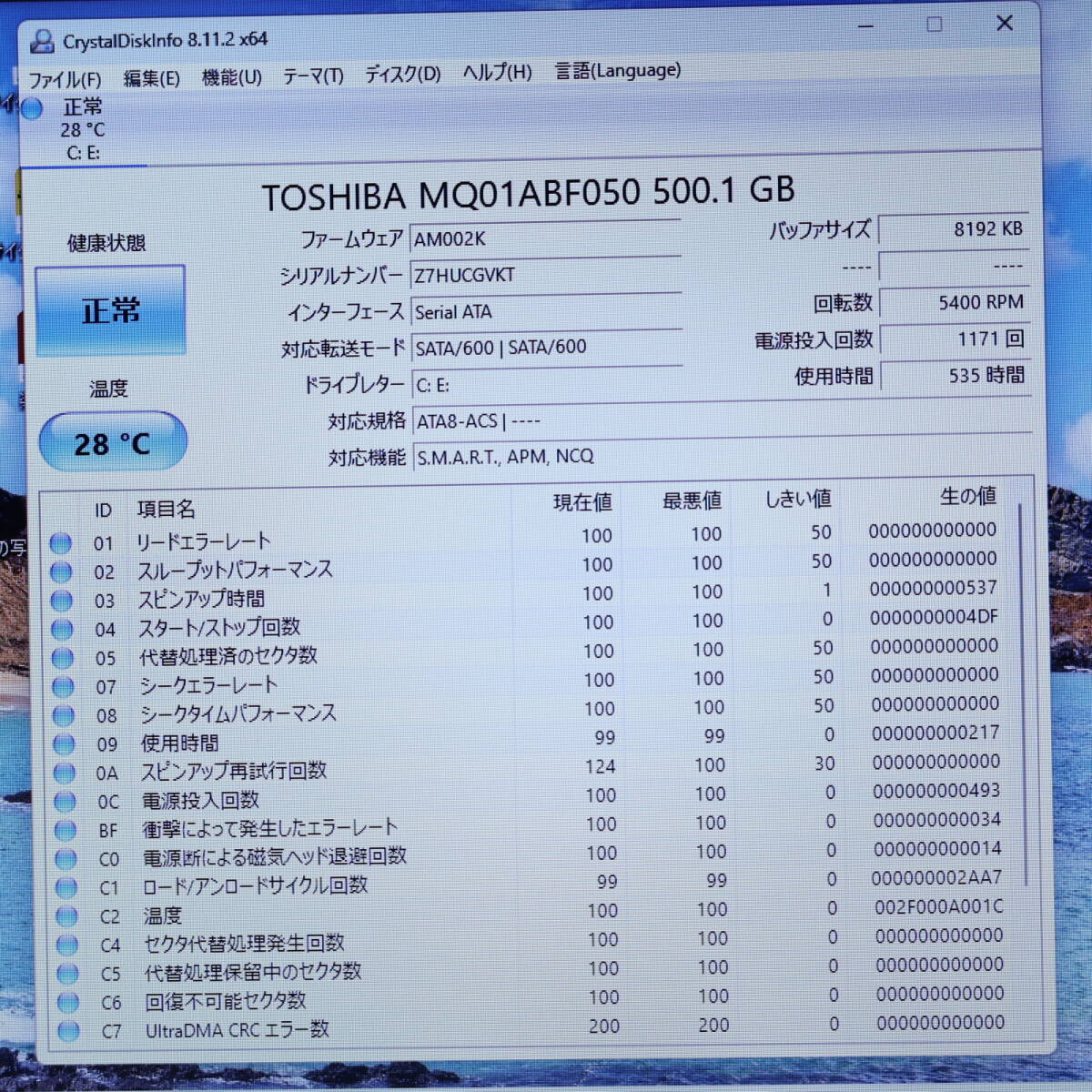Click status circle for 04 スタート/ストップ回数
This screenshot has width=1092, height=1092.
[62, 629]
